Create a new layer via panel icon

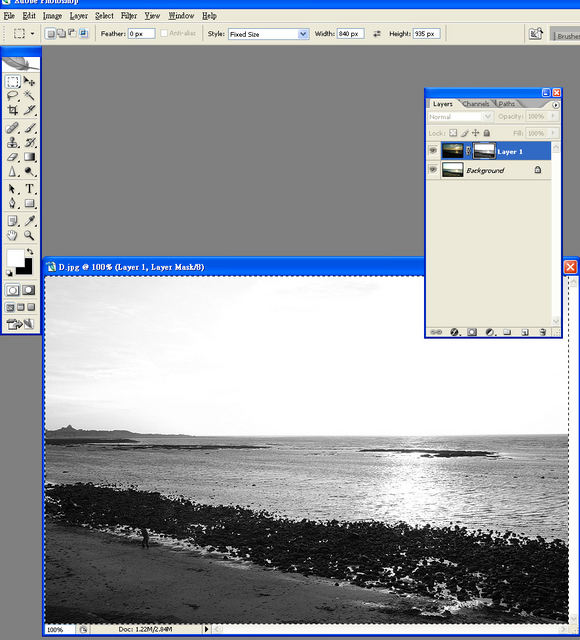tap(525, 332)
